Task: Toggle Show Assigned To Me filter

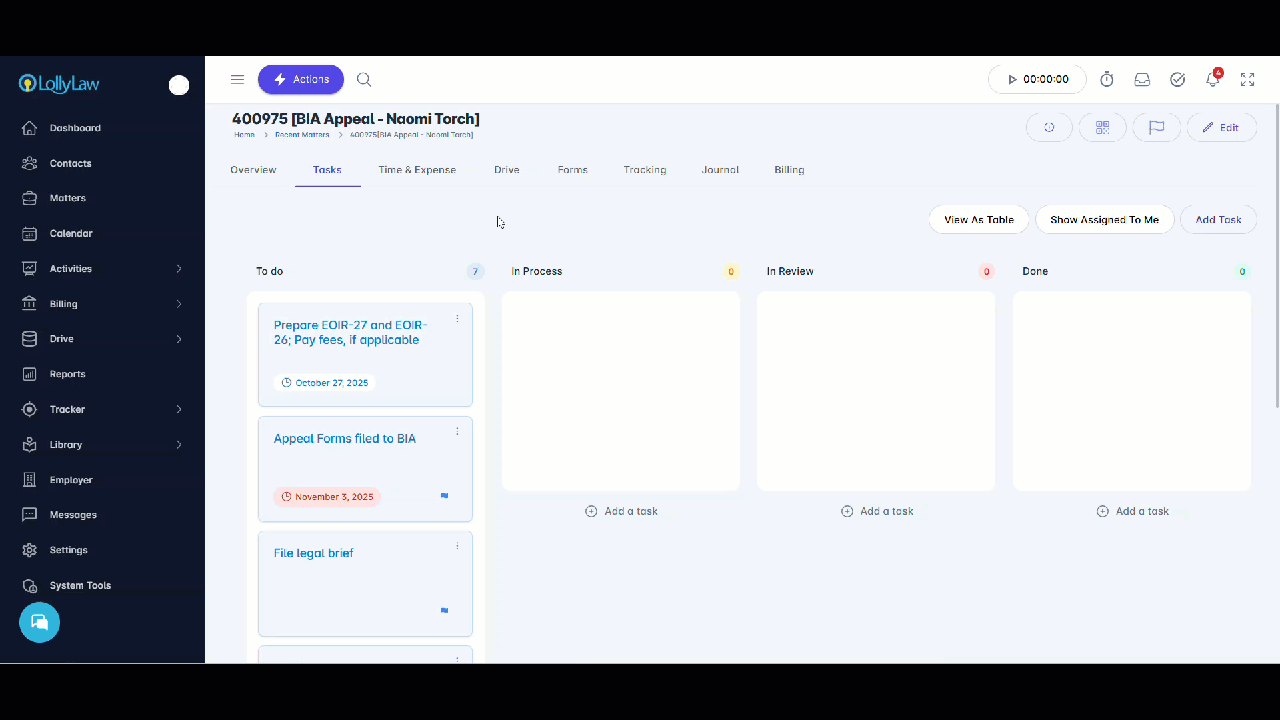Action: point(1104,220)
